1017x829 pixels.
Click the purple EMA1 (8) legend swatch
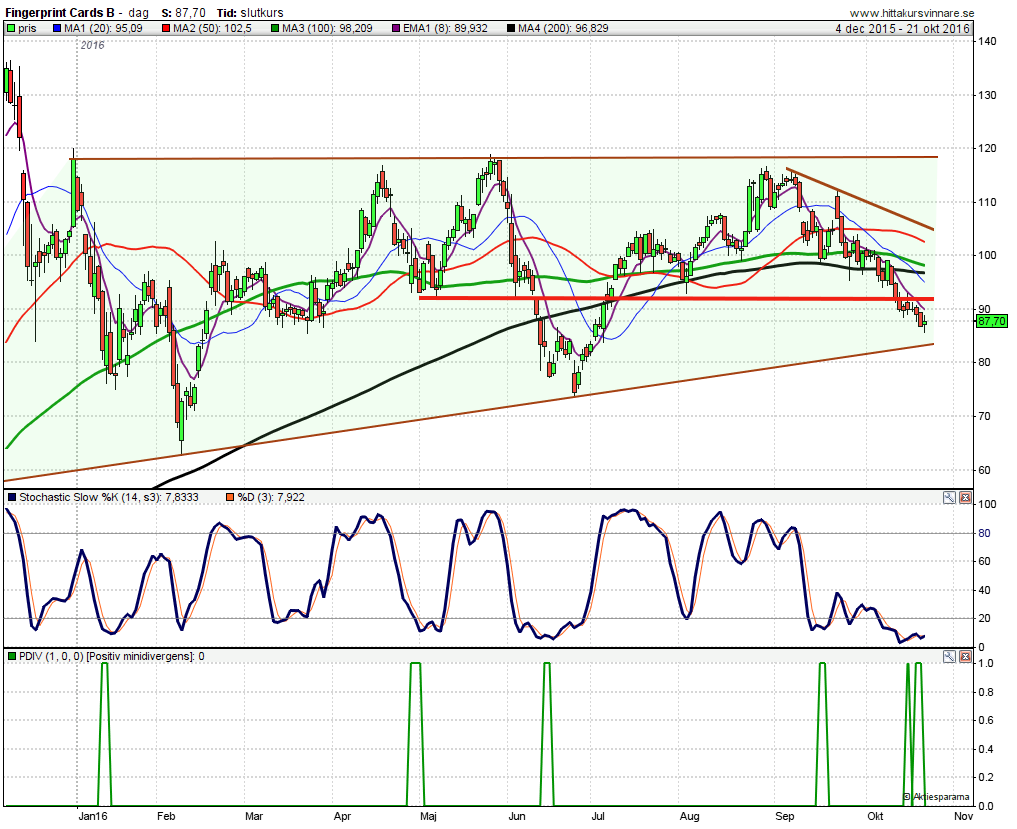[x=396, y=28]
